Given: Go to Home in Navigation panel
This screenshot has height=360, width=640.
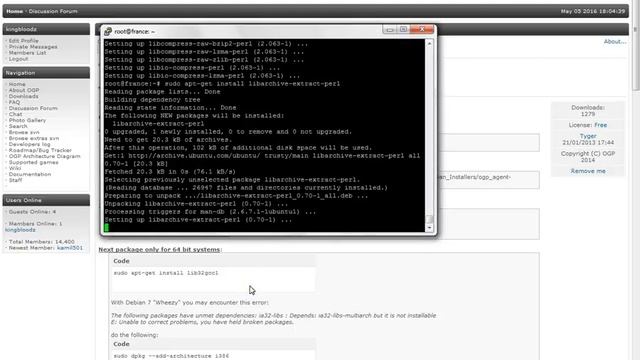Looking at the screenshot, I should pos(17,84).
